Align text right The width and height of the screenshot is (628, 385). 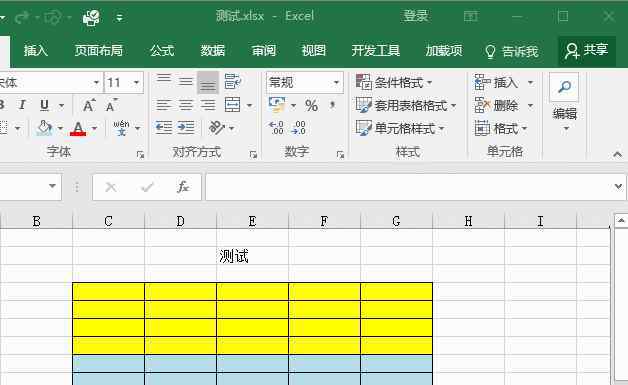click(208, 105)
